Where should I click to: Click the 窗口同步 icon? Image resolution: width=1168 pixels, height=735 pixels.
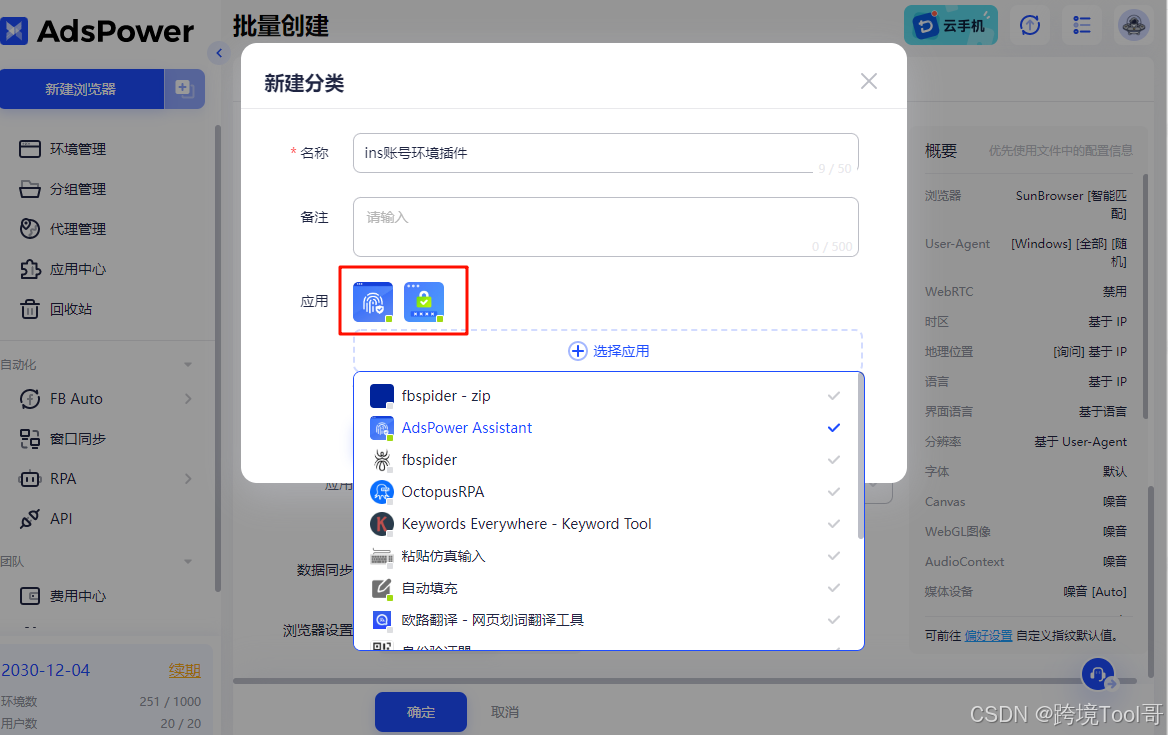coord(30,439)
